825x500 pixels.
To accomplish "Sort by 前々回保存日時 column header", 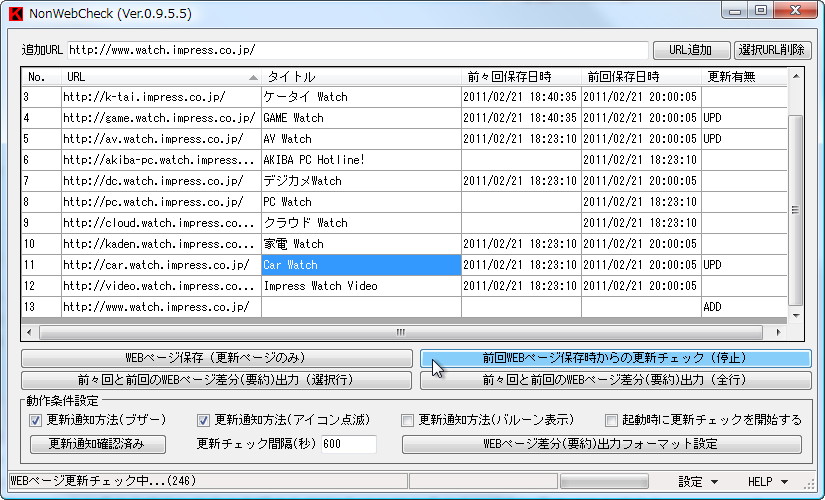I will (x=521, y=77).
